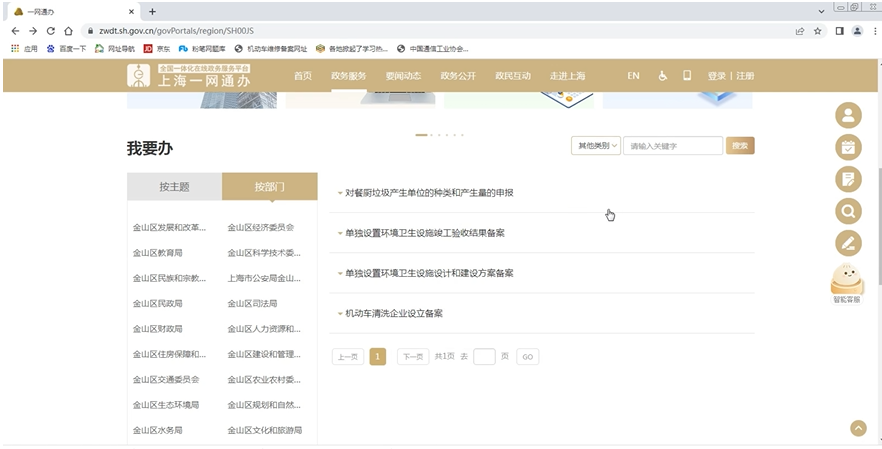This screenshot has height=449, width=882.
Task: Open the user profile floating icon
Action: 848,115
